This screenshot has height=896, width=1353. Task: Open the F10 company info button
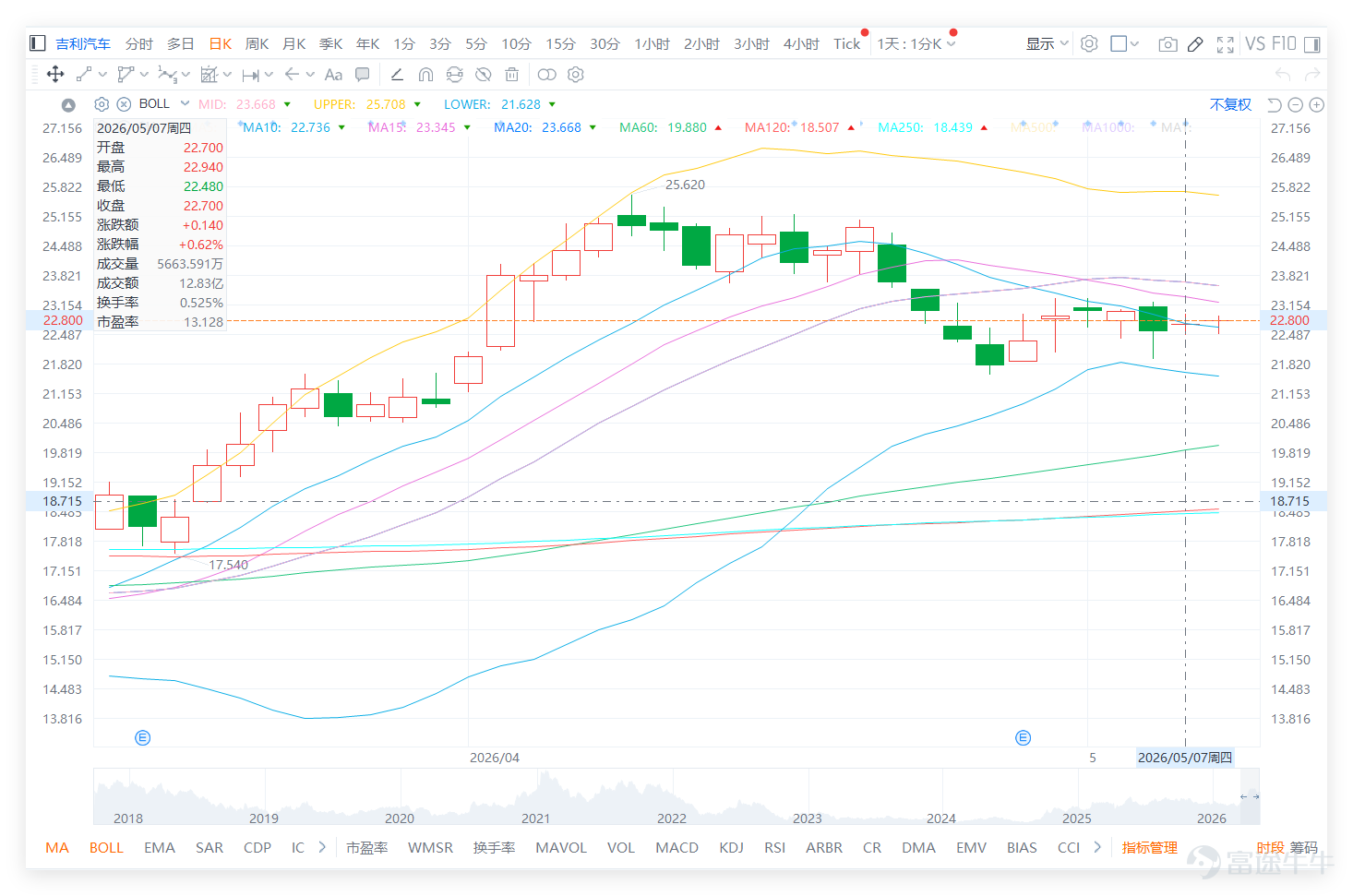tap(1284, 43)
